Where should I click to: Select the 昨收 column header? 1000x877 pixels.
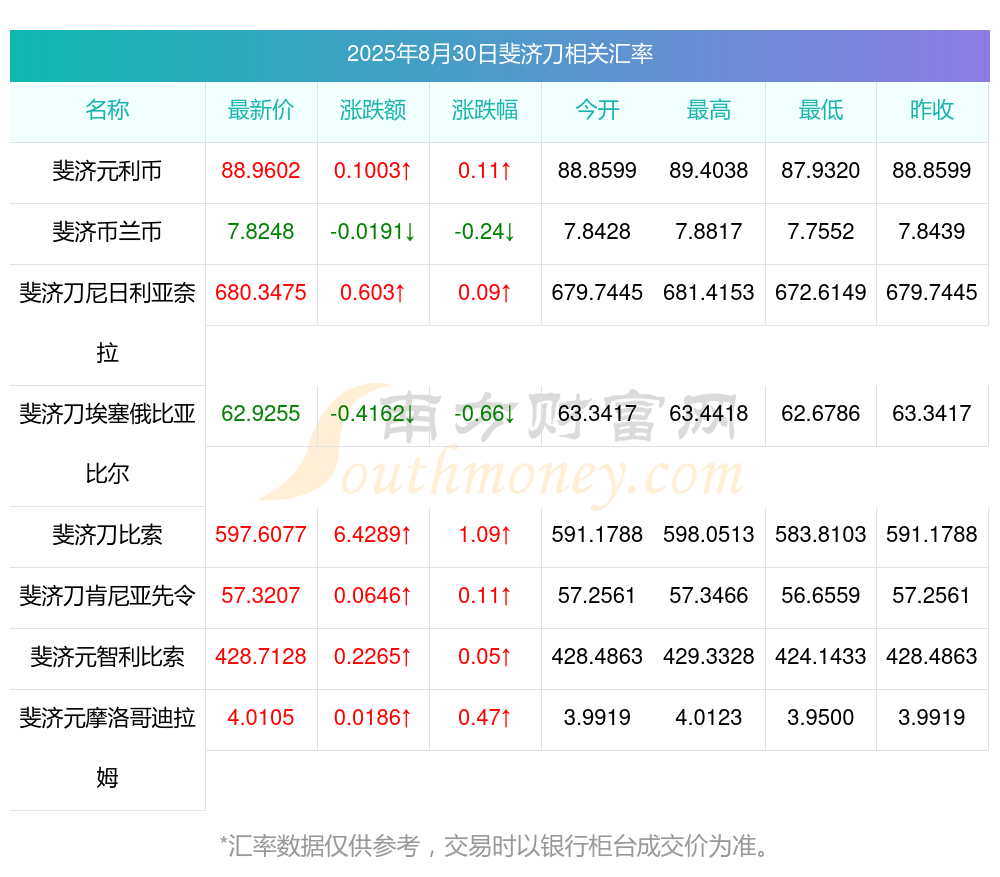click(x=932, y=110)
